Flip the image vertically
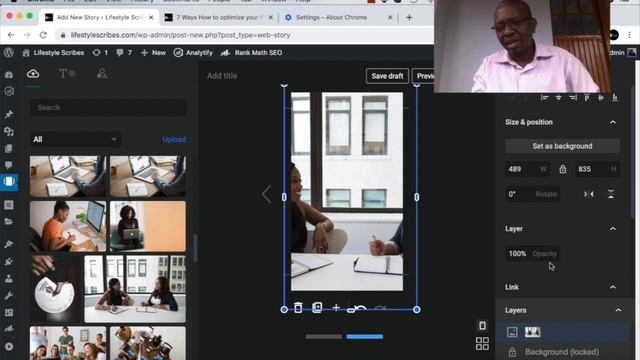This screenshot has height=360, width=640. pos(611,194)
